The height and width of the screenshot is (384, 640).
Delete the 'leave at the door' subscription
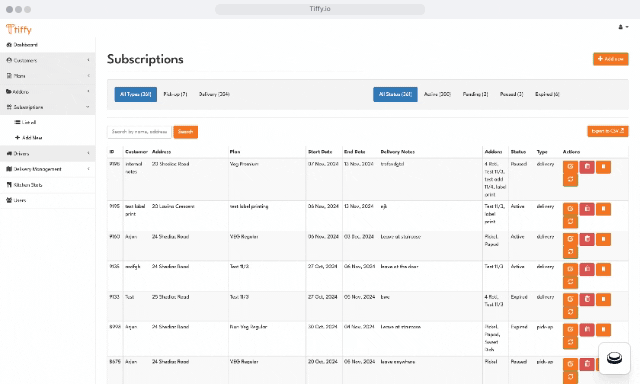(587, 269)
